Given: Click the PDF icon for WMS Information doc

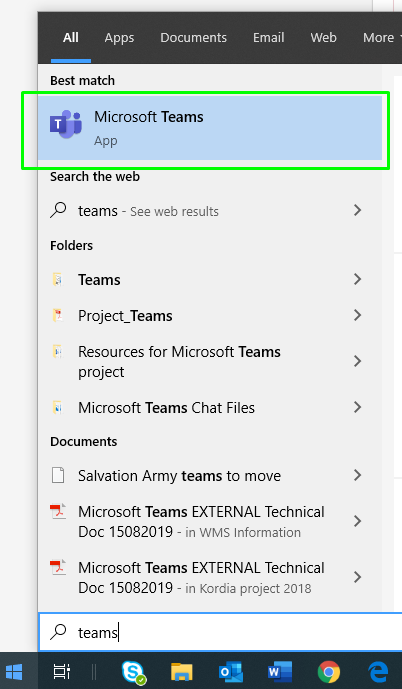Looking at the screenshot, I should (58, 511).
